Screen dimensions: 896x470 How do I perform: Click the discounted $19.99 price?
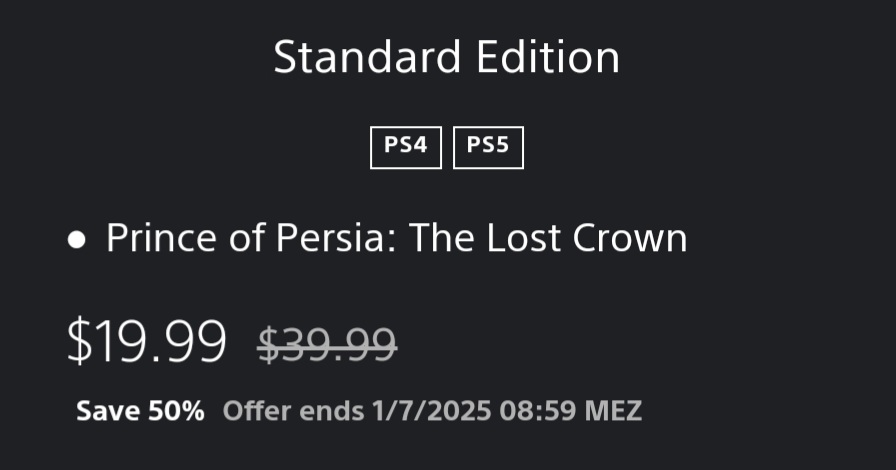click(146, 341)
